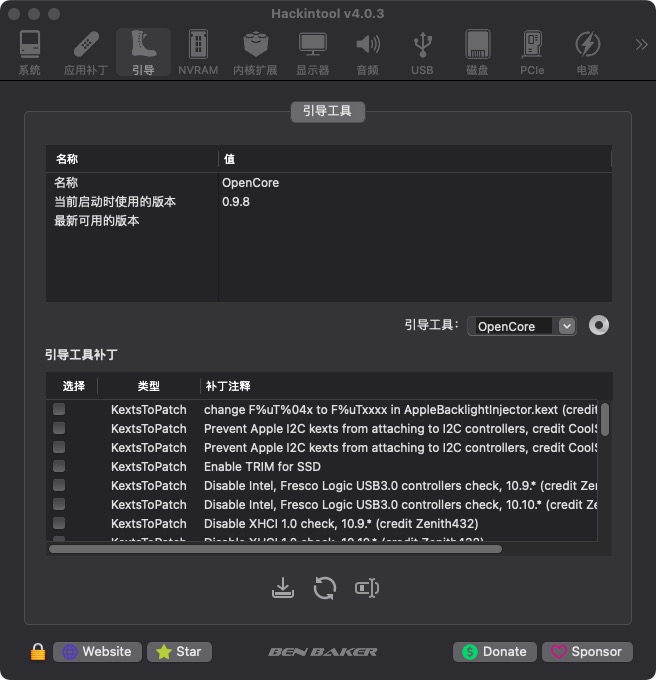The height and width of the screenshot is (680, 656).
Task: Select Disable XHCI 1.0 check 10.9.* text
Action: (x=341, y=523)
